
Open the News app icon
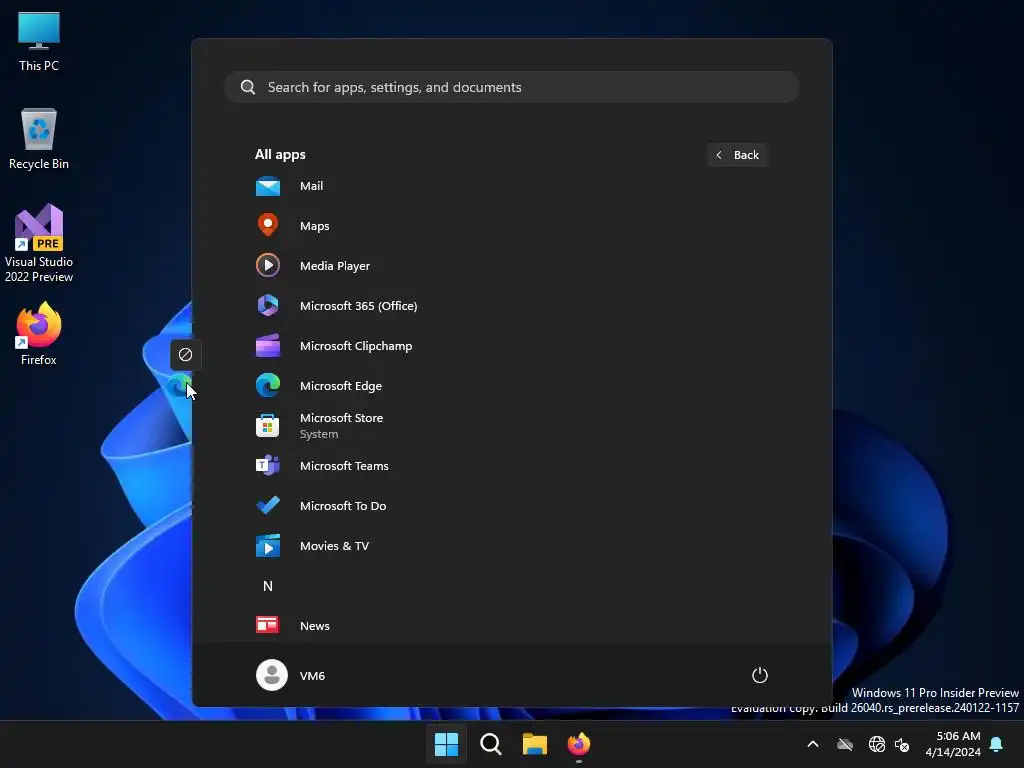click(268, 625)
